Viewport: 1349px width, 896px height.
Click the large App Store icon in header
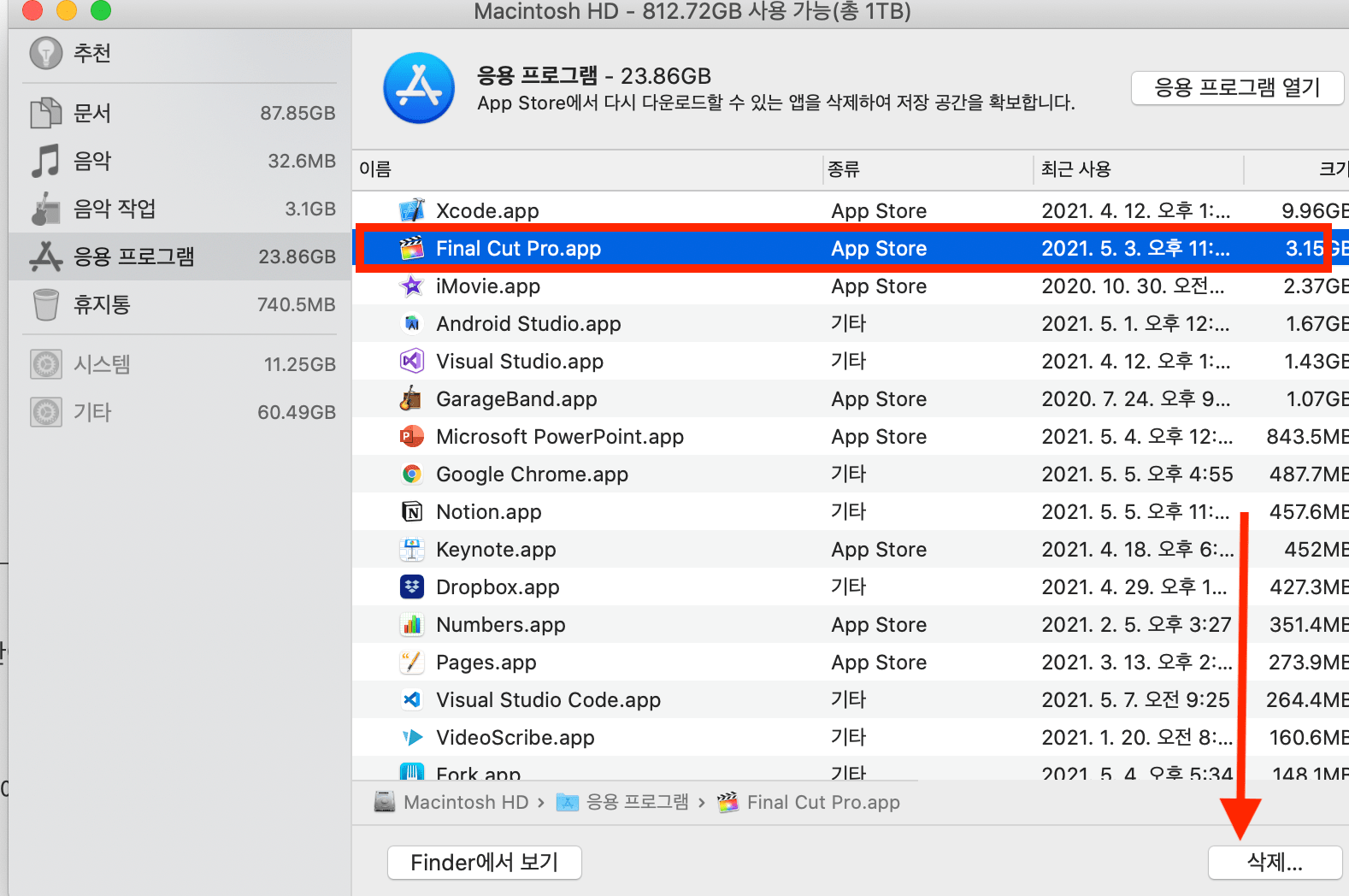(419, 88)
